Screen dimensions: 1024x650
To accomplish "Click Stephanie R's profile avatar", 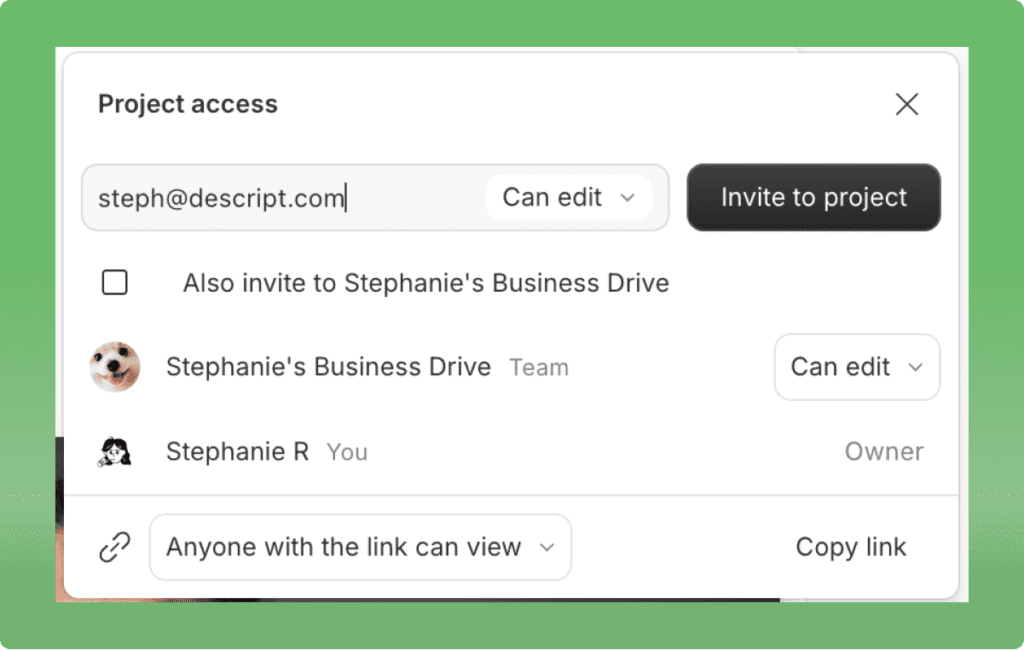I will (115, 451).
